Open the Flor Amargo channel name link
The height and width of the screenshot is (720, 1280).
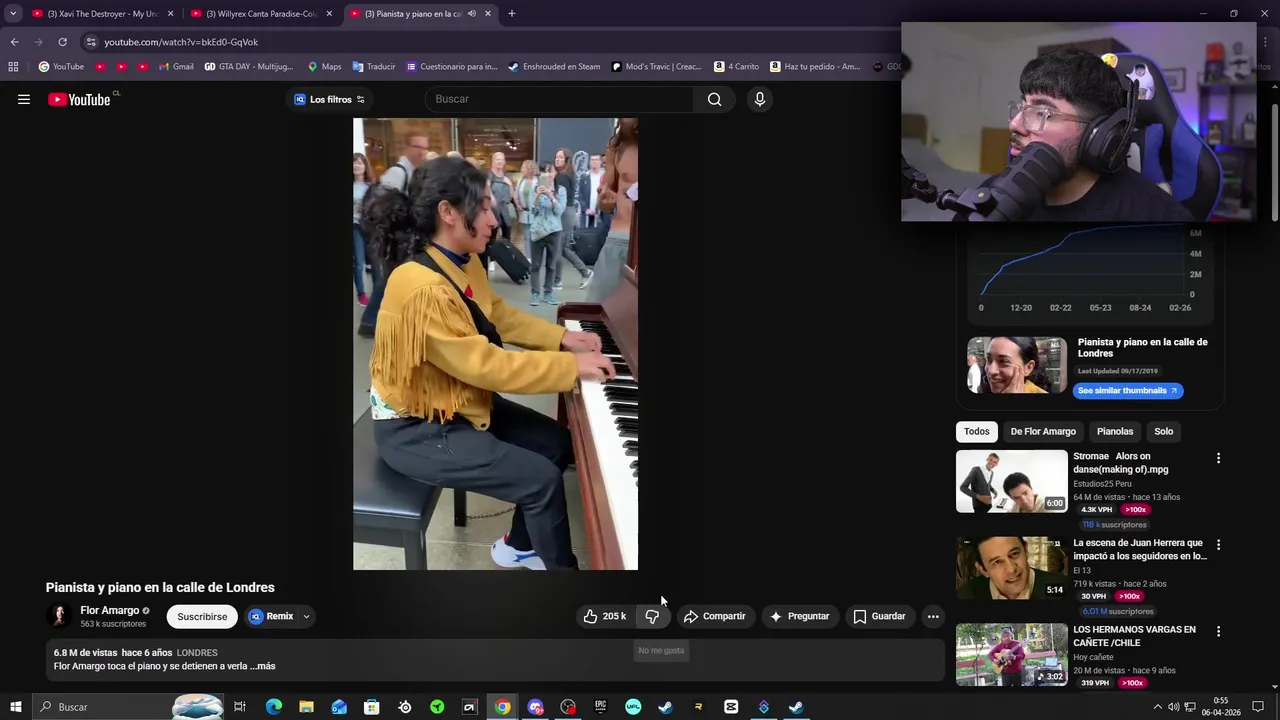tap(110, 610)
